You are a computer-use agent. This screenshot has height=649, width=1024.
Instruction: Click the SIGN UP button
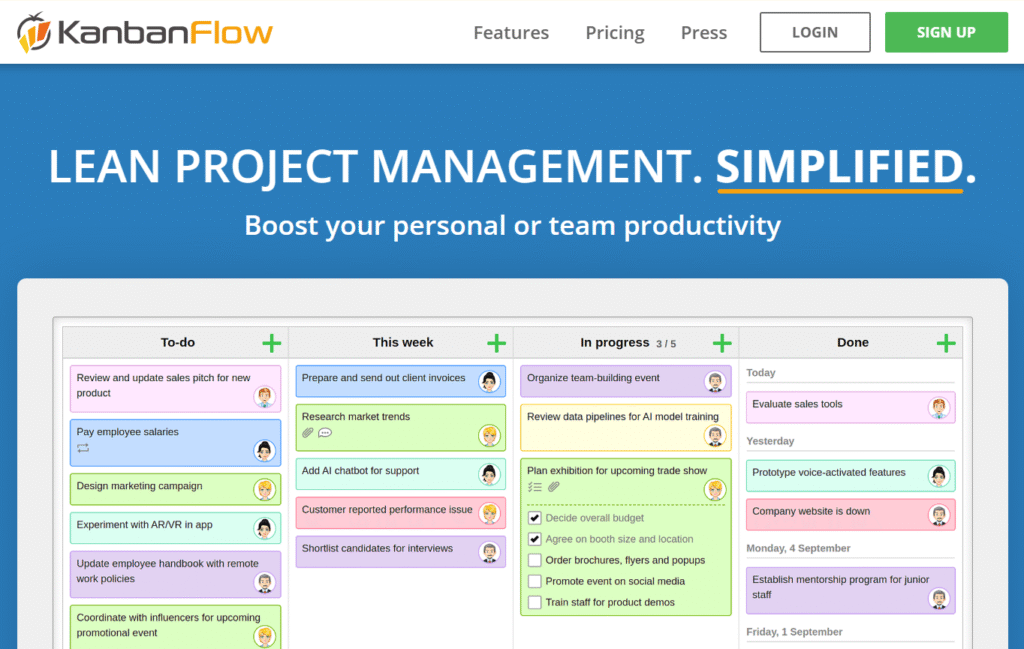click(946, 31)
